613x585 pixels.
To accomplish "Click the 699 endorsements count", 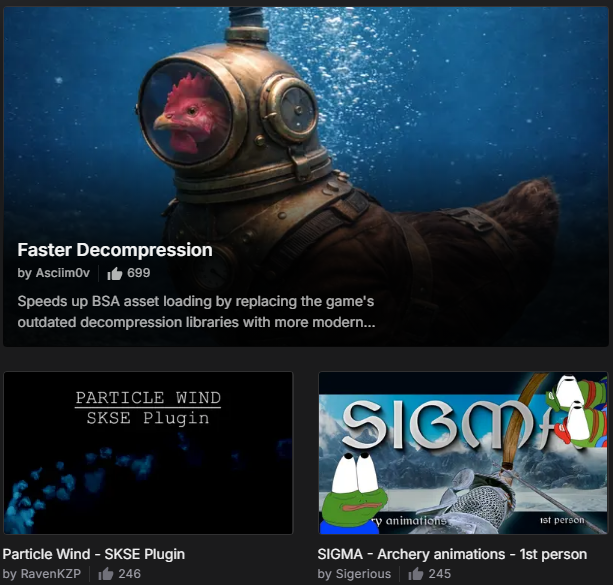I will coord(138,273).
